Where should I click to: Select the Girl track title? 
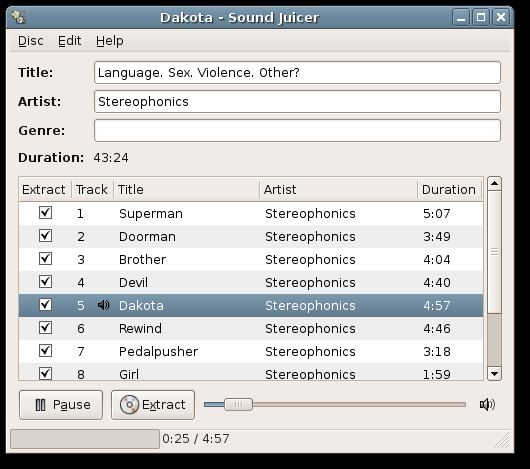[129, 374]
